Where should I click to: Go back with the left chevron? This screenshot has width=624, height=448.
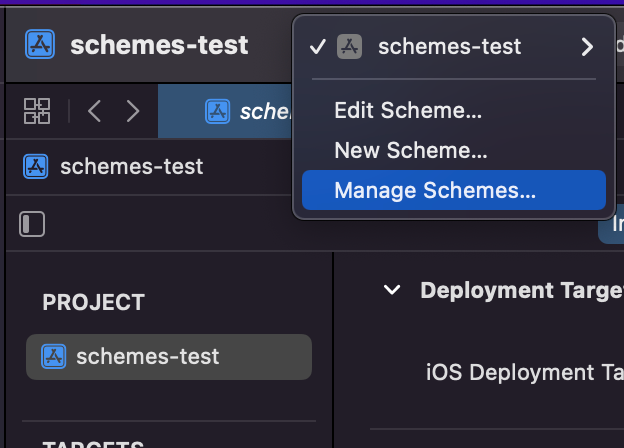click(95, 111)
